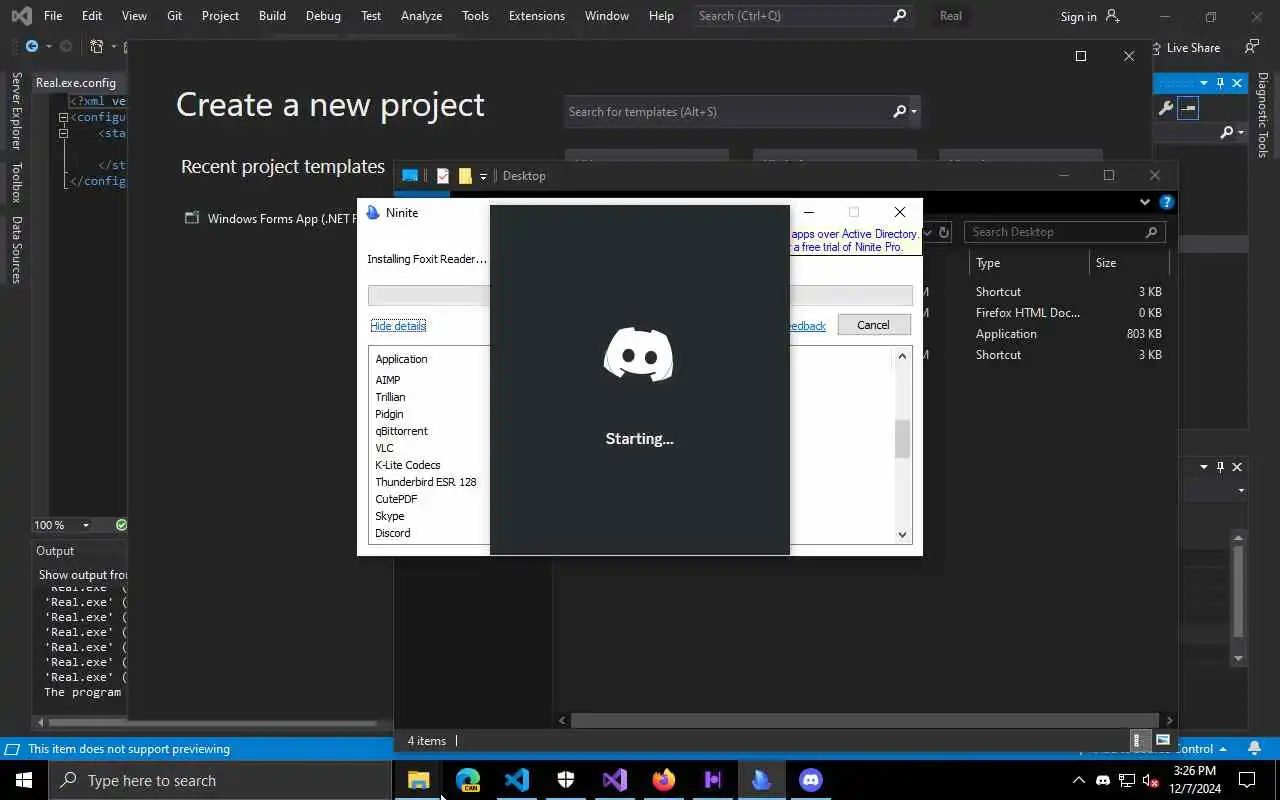Click the File Explorer help question icon
The width and height of the screenshot is (1280, 800).
pos(1166,202)
